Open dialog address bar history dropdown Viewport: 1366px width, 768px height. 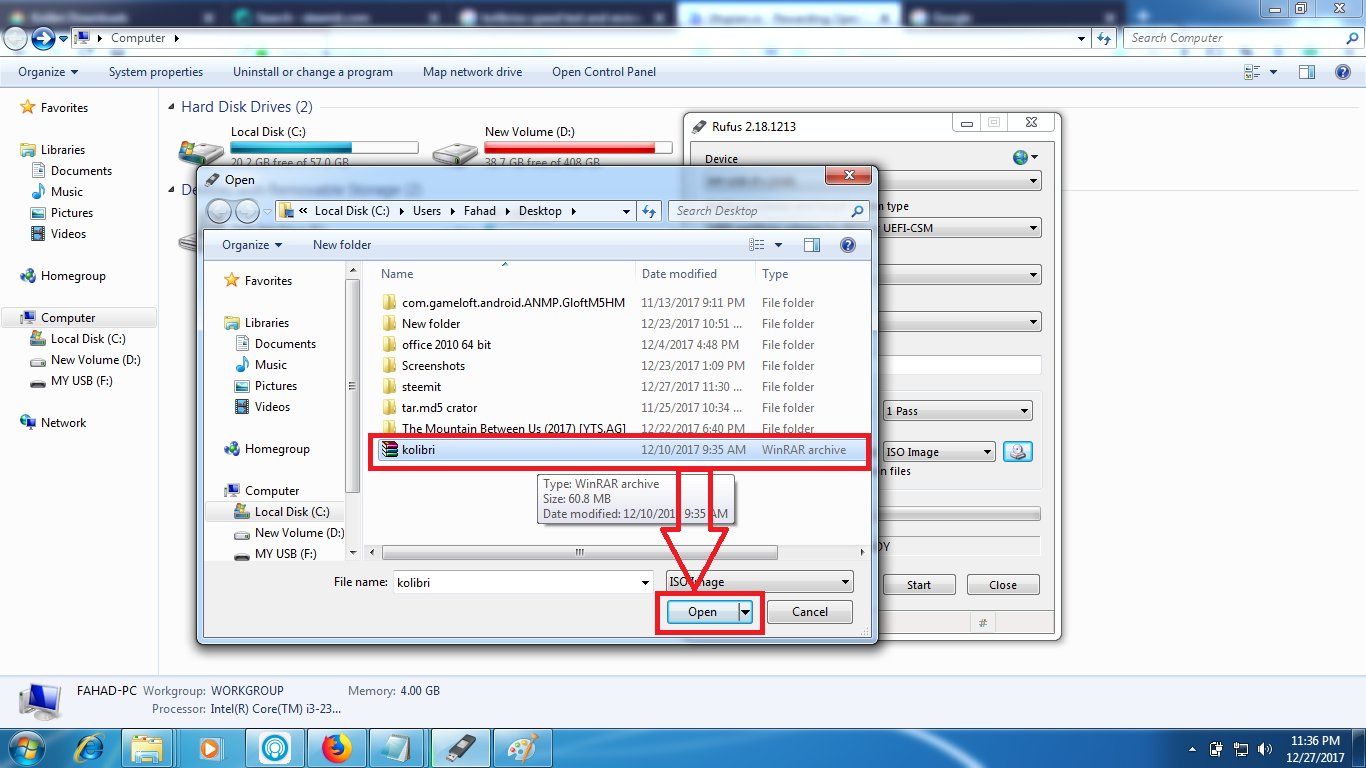626,211
